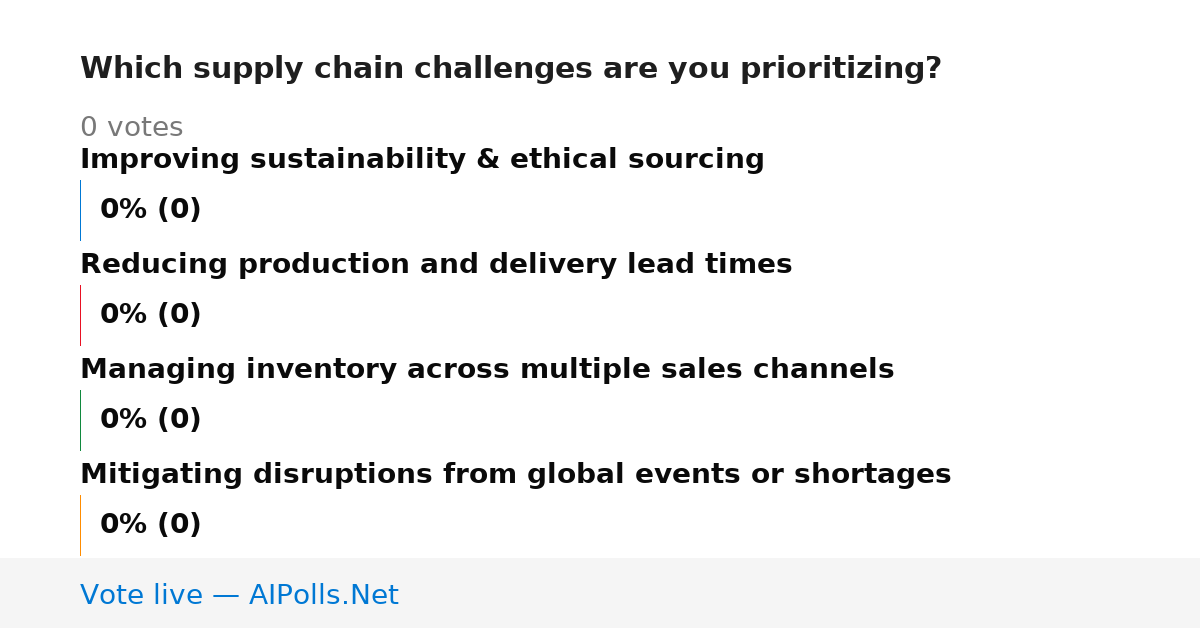Select Reducing production and delivery lead times
This screenshot has height=628, width=1200.
point(436,265)
